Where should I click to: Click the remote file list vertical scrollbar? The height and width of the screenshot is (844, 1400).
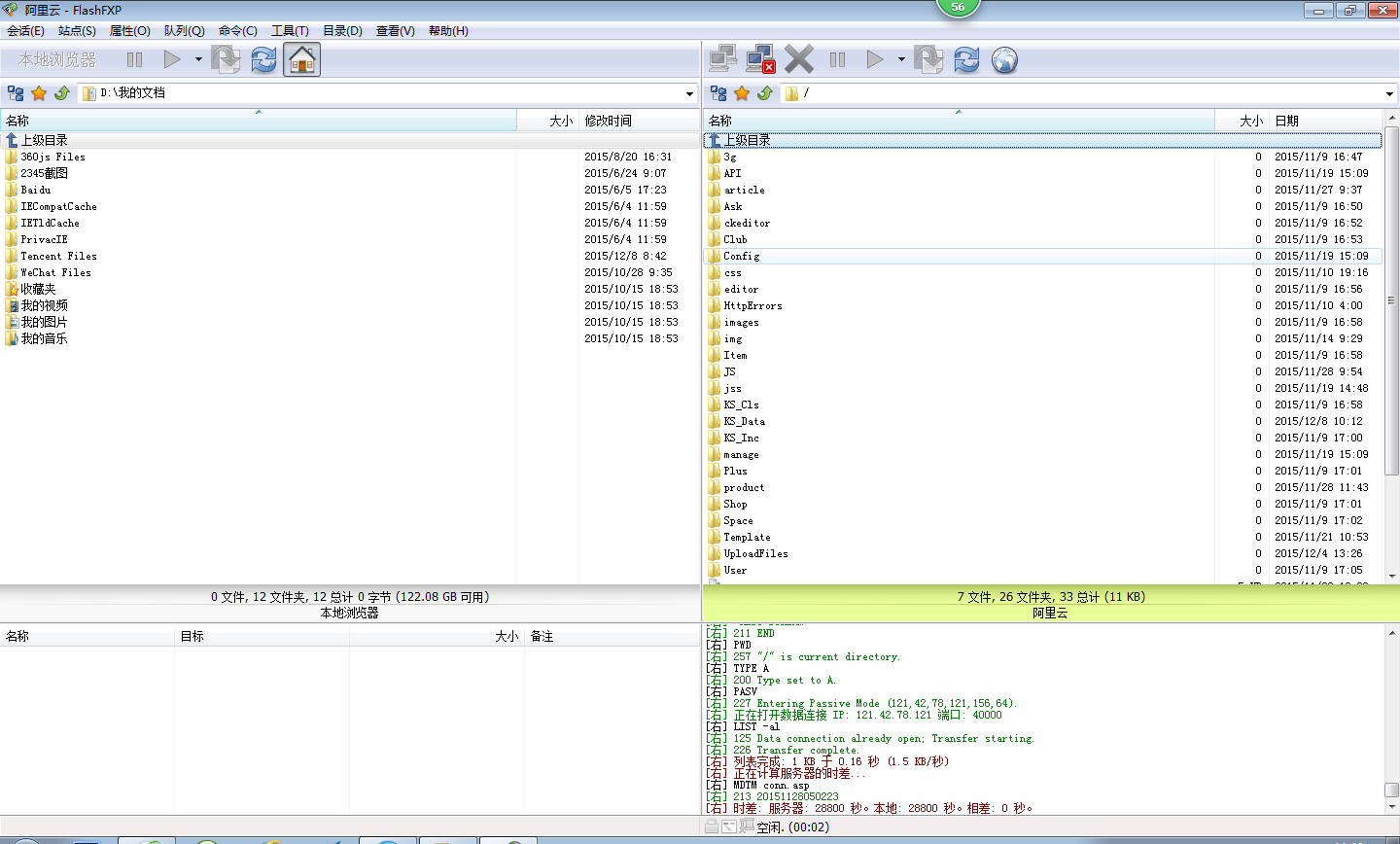click(1391, 301)
